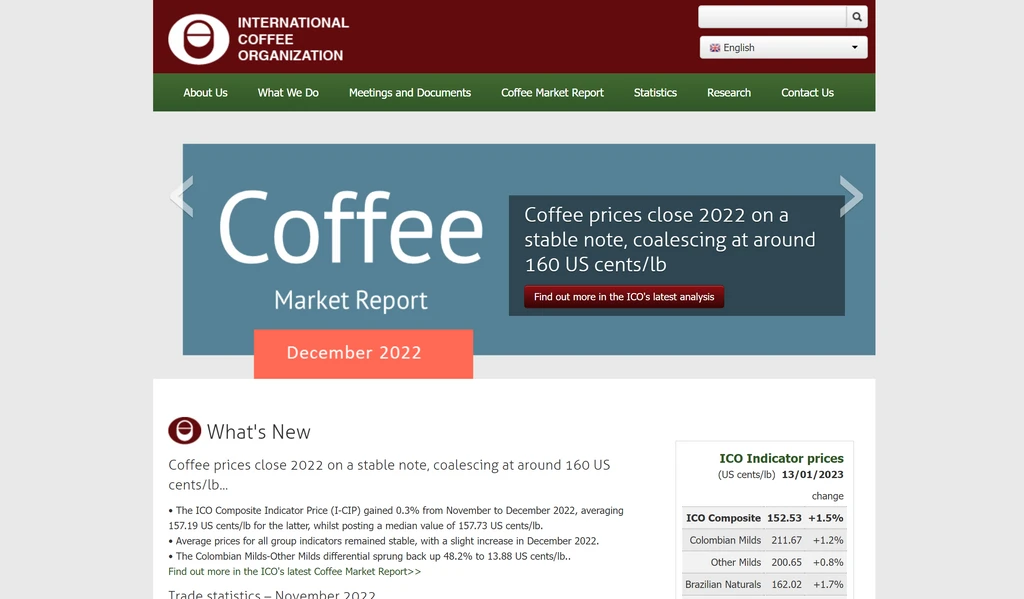Focus the site search input field
The height and width of the screenshot is (599, 1024).
(x=772, y=17)
